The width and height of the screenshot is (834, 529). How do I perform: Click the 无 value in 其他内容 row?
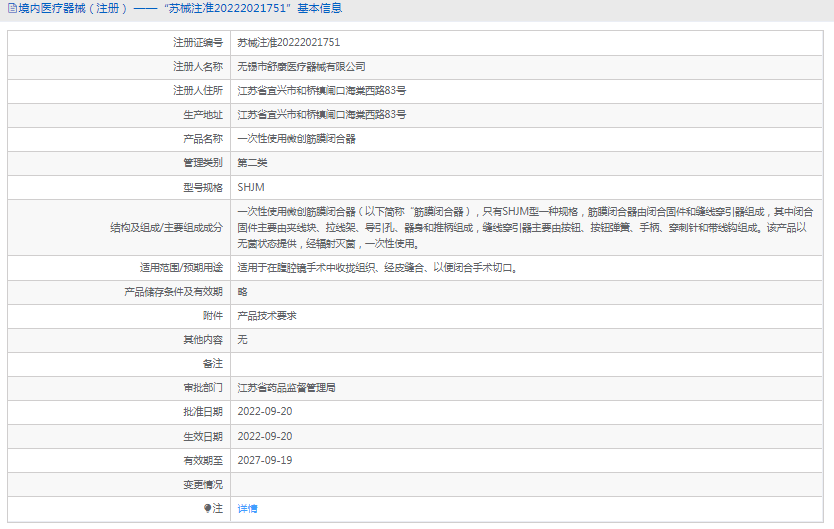point(242,340)
